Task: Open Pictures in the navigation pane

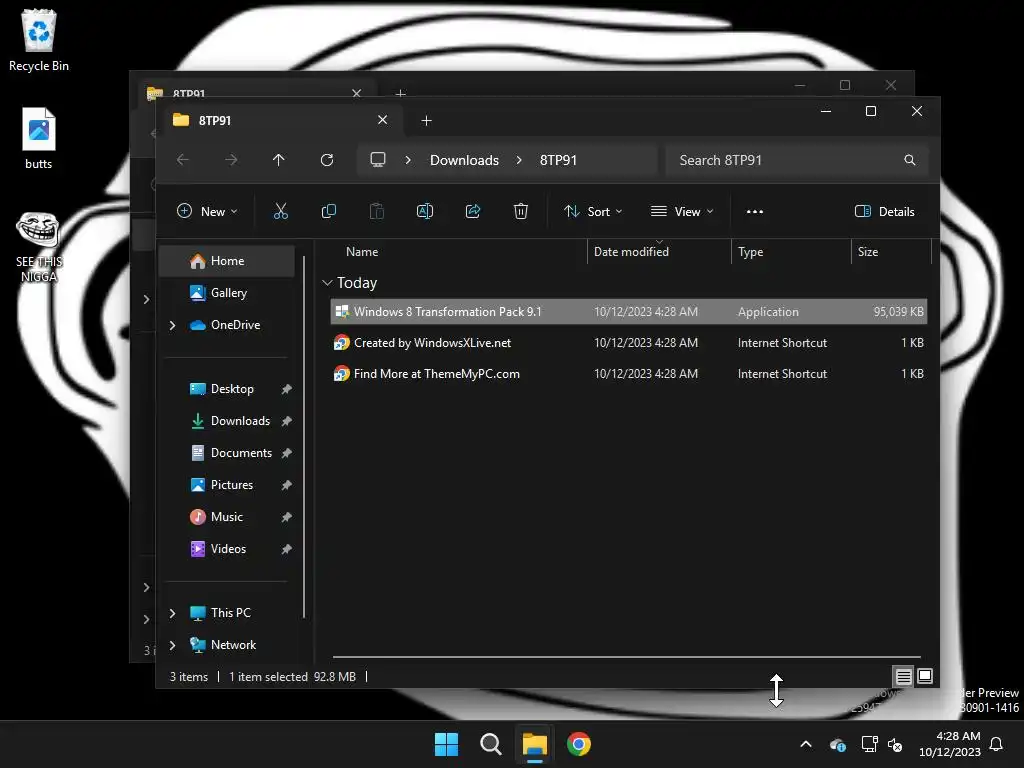Action: [x=227, y=485]
